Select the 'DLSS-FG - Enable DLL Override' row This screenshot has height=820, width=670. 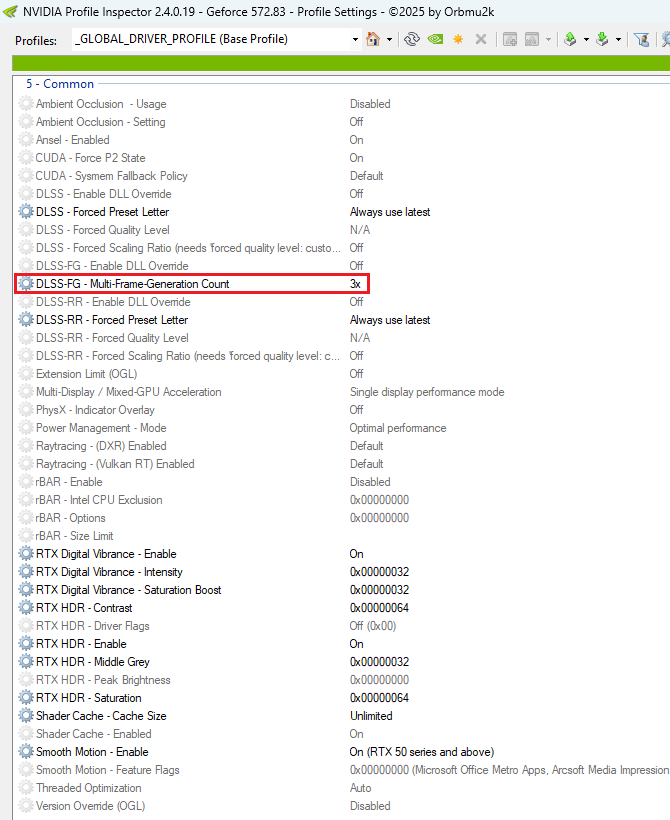pyautogui.click(x=341, y=266)
